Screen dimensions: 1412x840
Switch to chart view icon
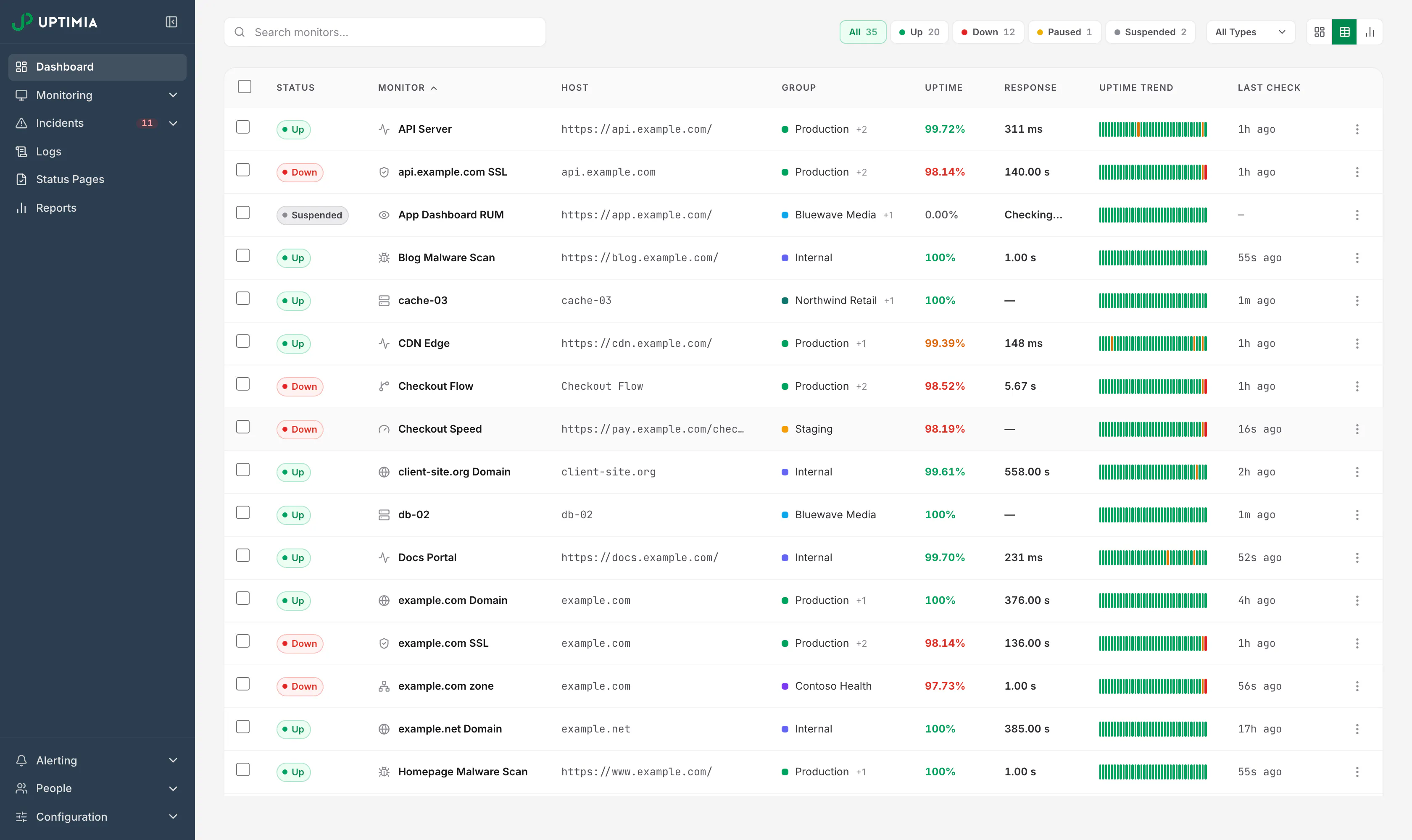coord(1370,31)
